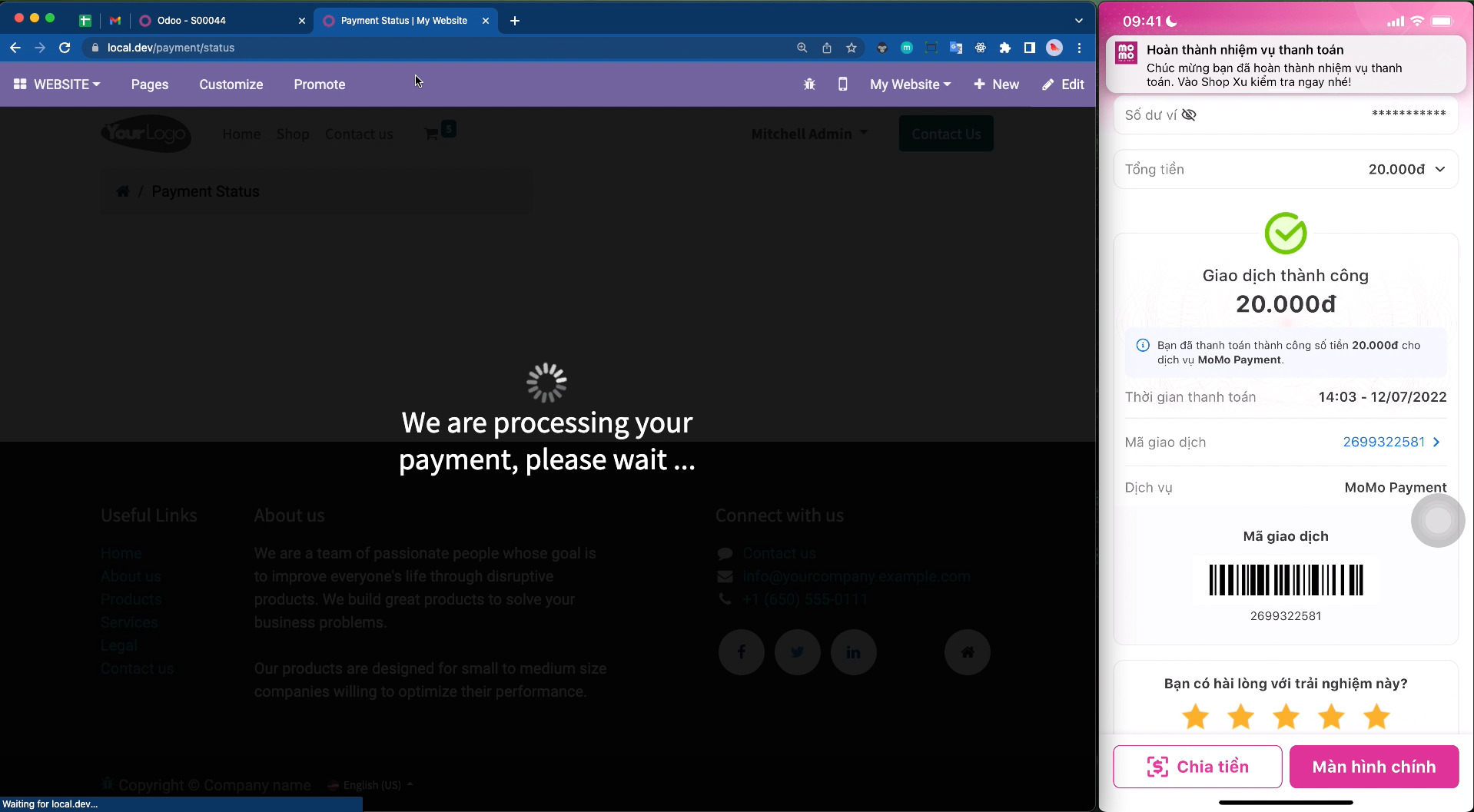This screenshot has width=1474, height=812.
Task: Click the round home icon in footer
Action: [x=968, y=652]
